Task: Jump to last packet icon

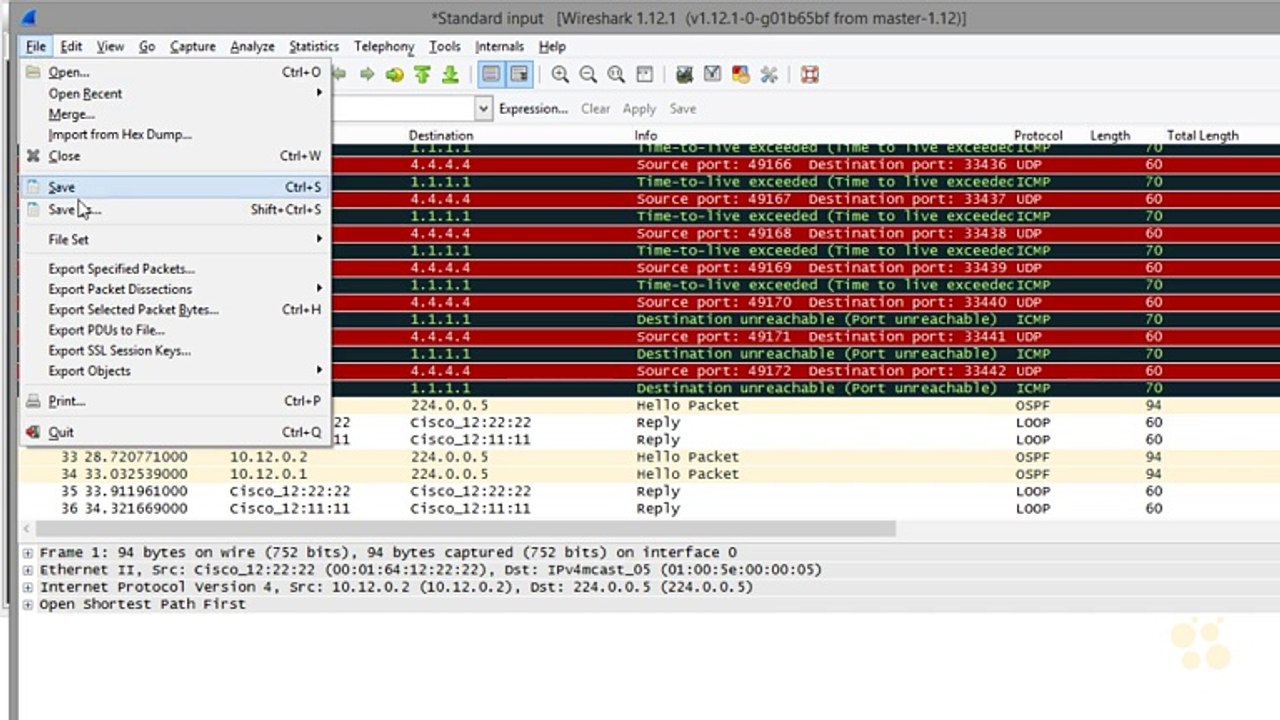Action: [x=450, y=75]
